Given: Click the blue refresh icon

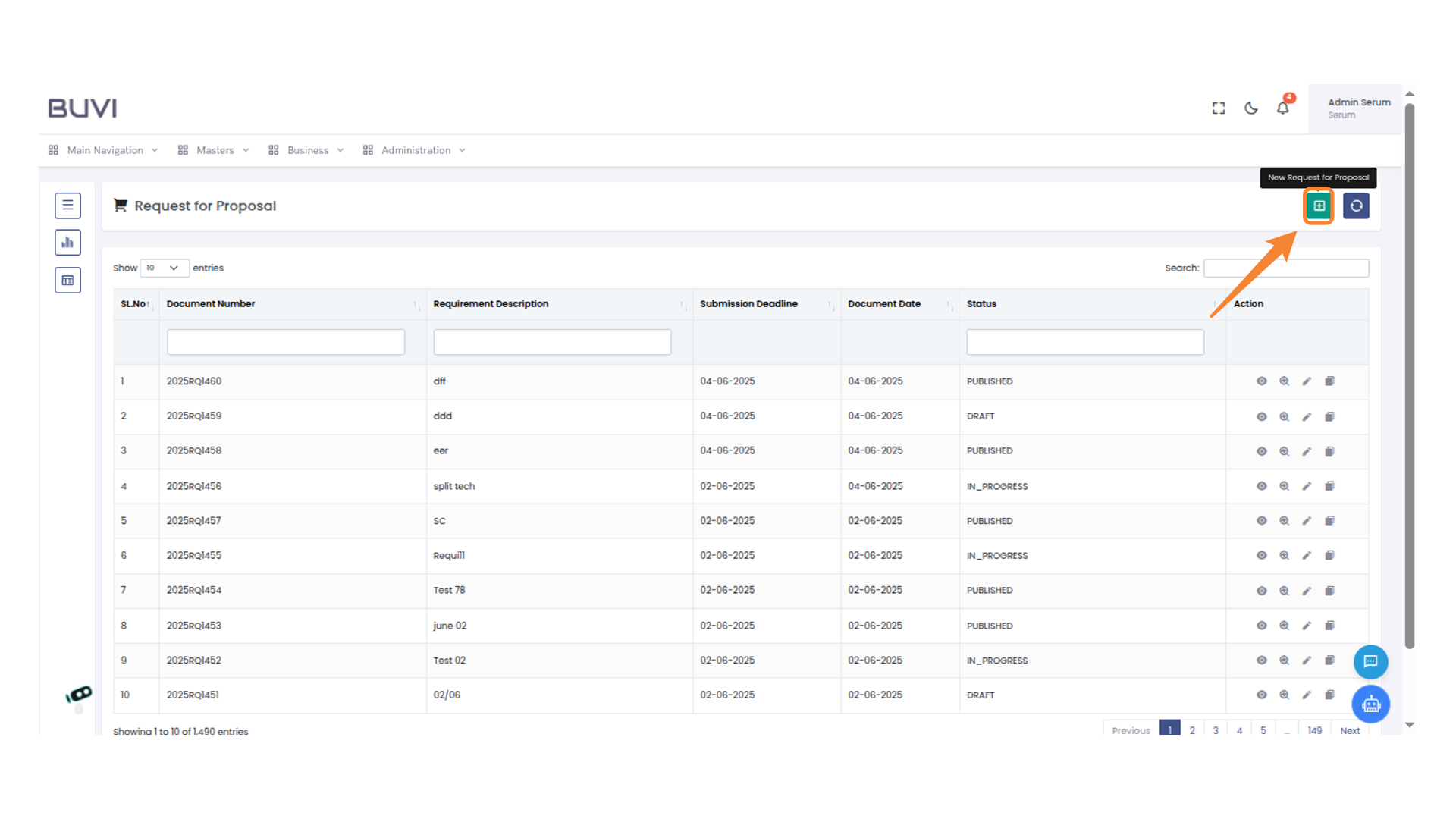Looking at the screenshot, I should click(1356, 206).
